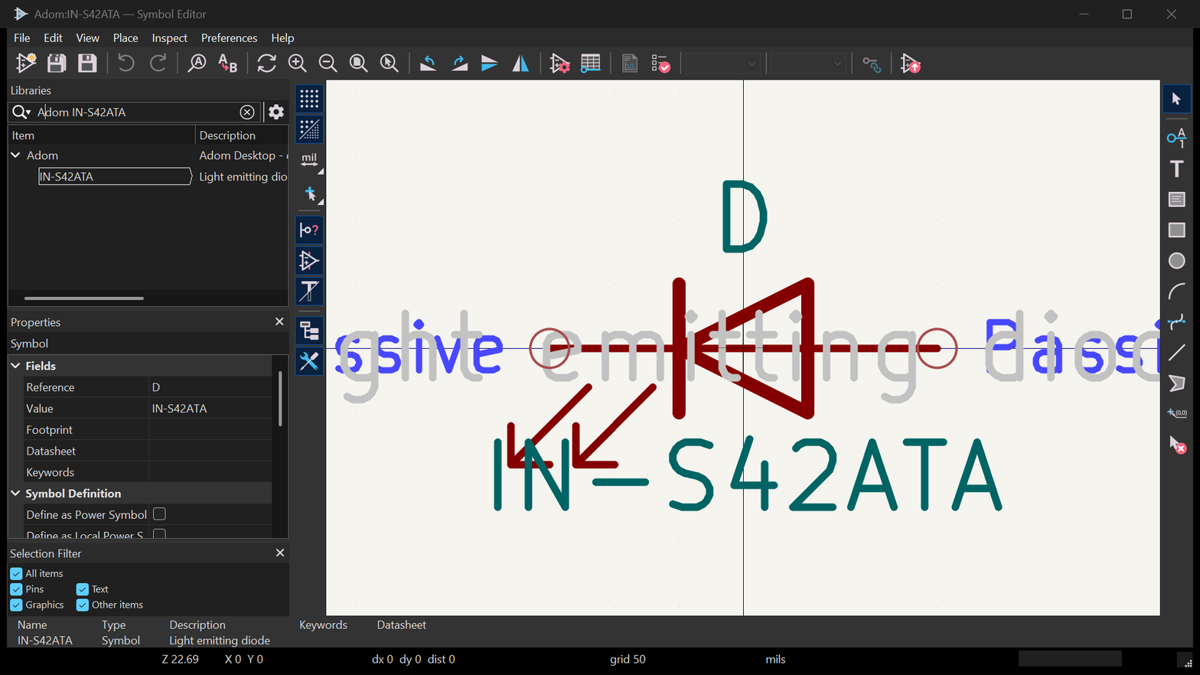Open Find and Replace
The height and width of the screenshot is (675, 1200).
pyautogui.click(x=228, y=63)
